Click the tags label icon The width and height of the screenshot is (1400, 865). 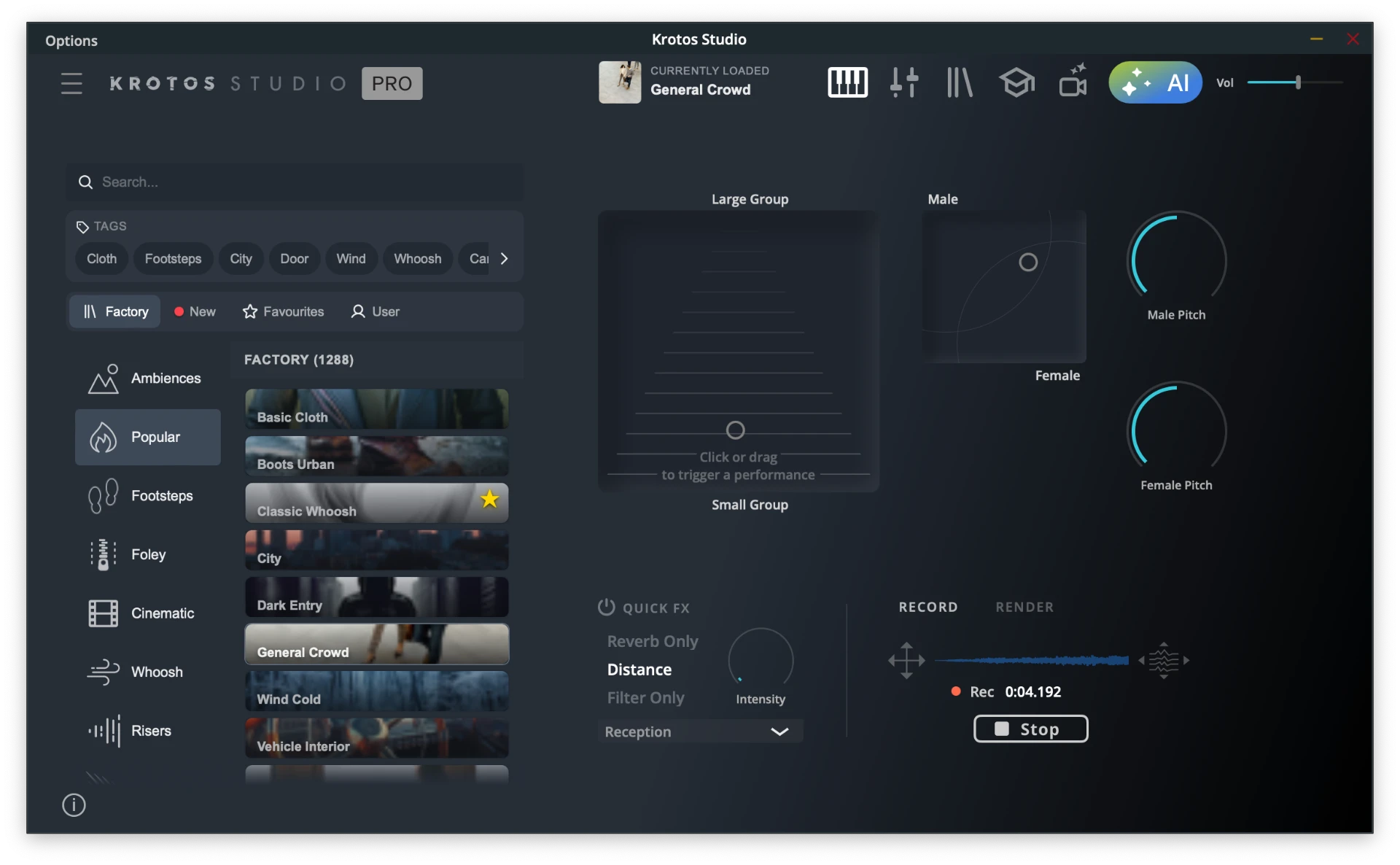(x=82, y=227)
